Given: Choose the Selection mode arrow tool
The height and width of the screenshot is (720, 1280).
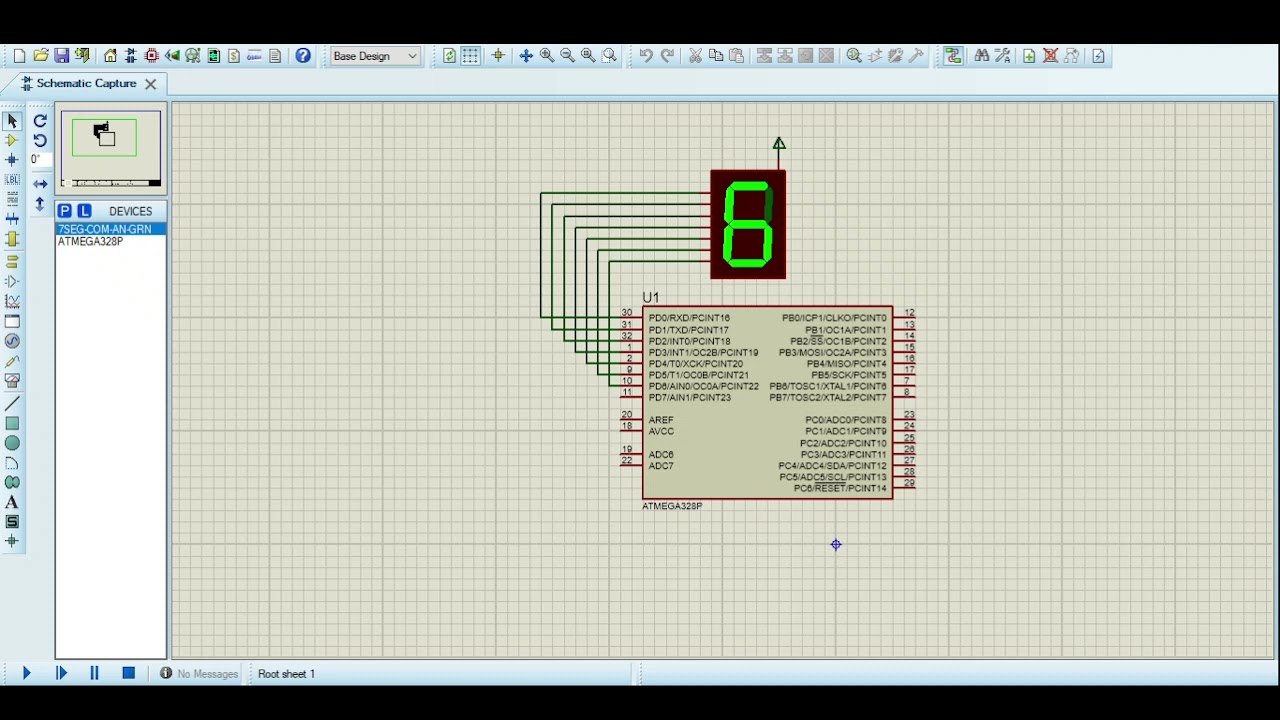Looking at the screenshot, I should point(12,121).
